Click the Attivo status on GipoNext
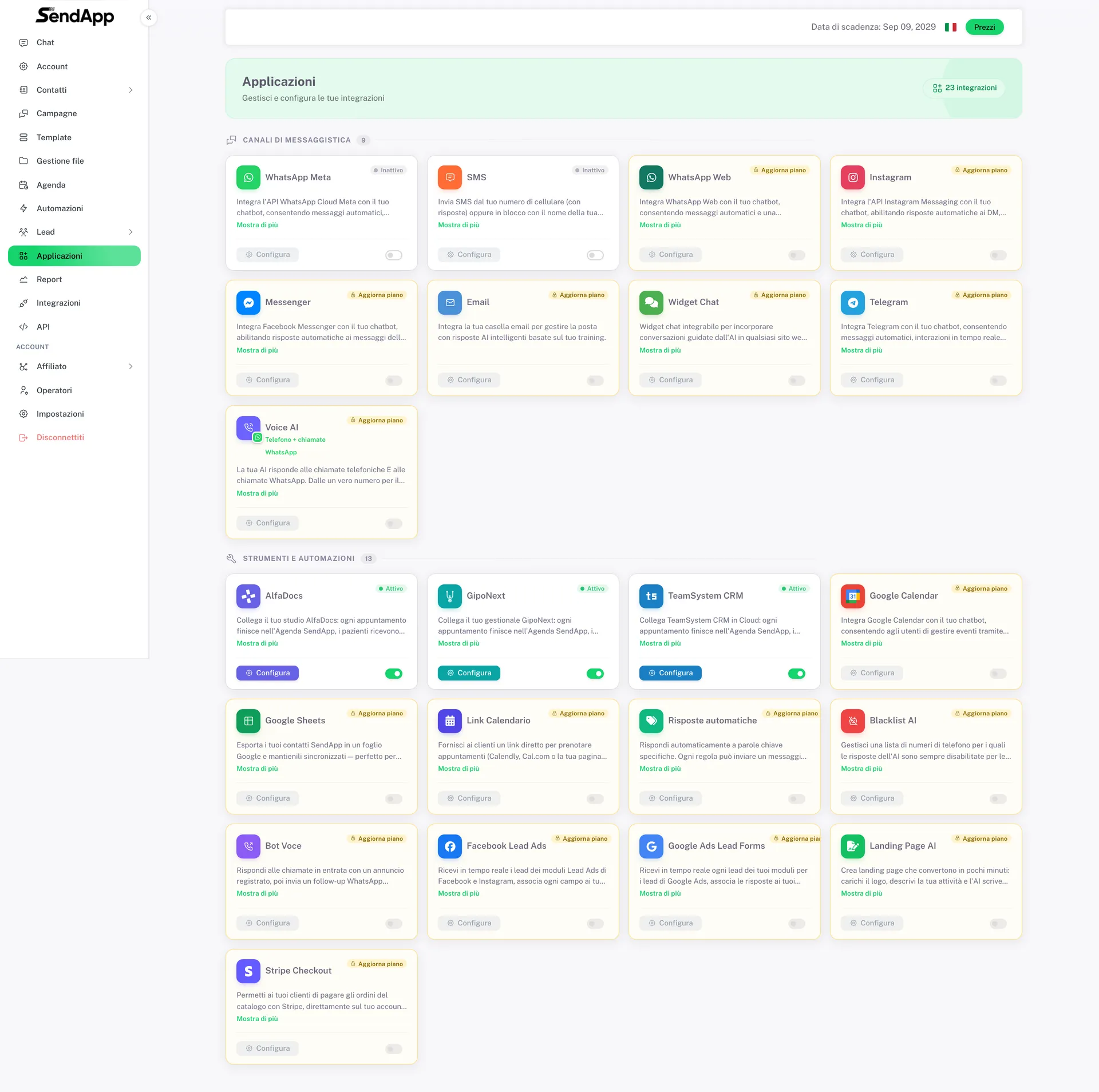Image resolution: width=1099 pixels, height=1092 pixels. 592,588
